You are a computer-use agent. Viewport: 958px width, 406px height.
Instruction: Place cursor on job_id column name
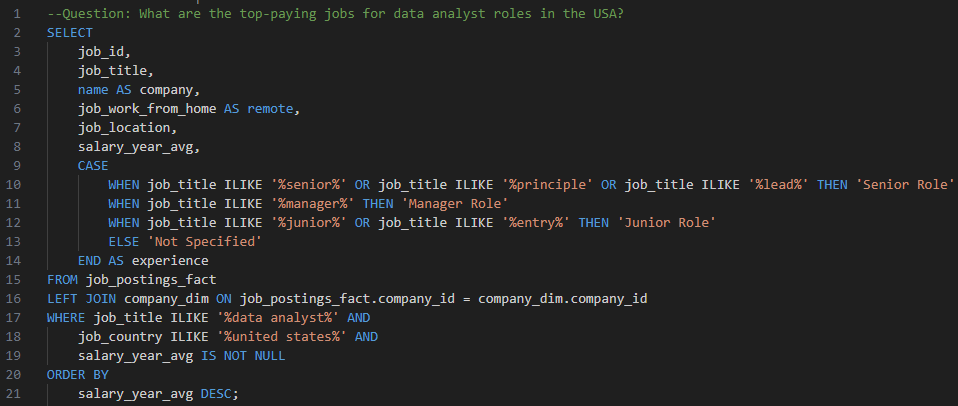coord(102,52)
